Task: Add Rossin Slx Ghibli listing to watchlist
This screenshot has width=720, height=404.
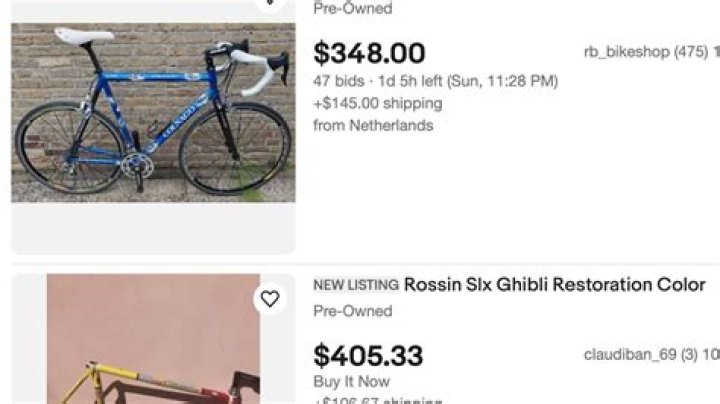Action: click(x=269, y=298)
